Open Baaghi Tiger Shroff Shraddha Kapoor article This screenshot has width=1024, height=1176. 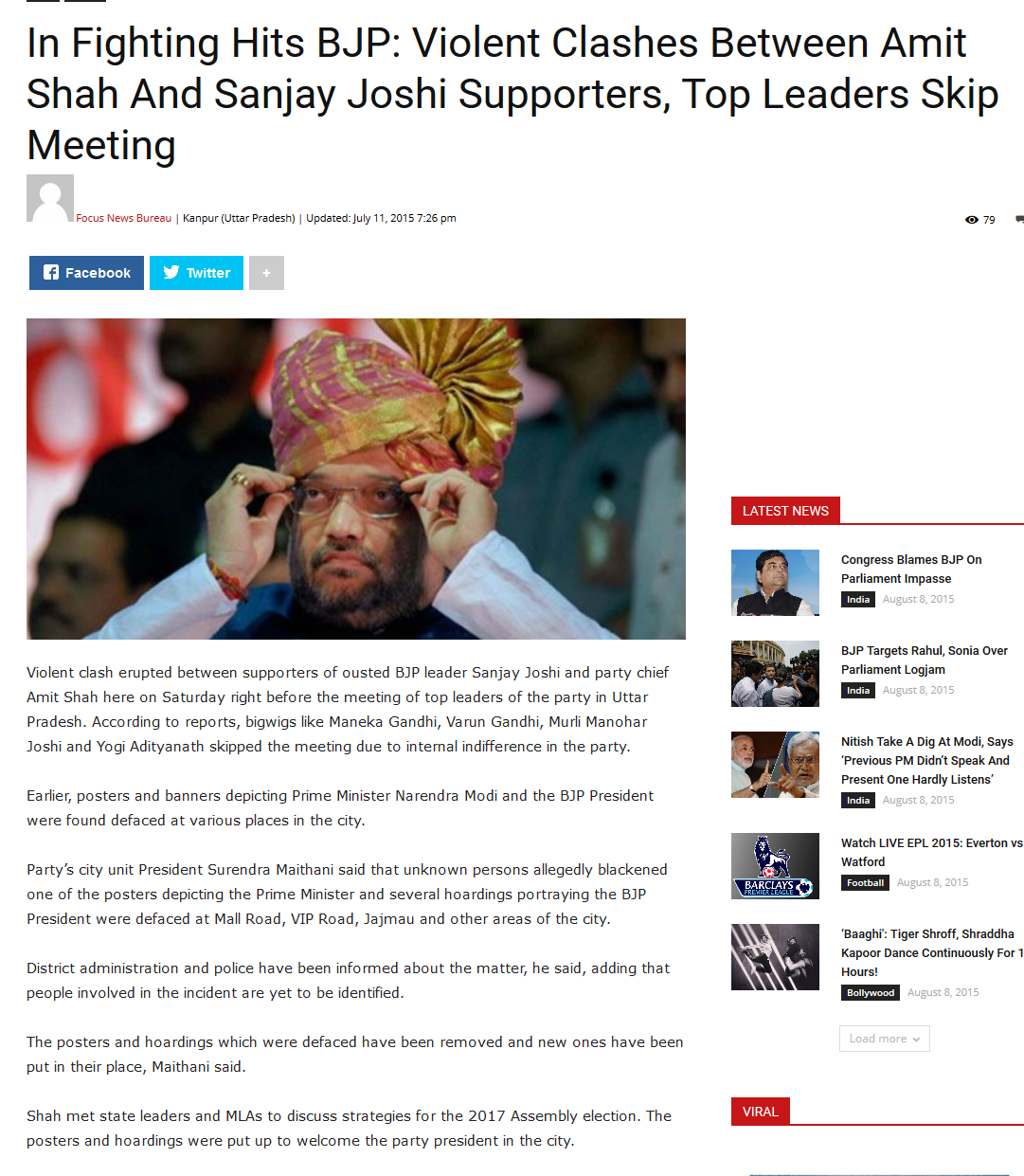point(931,952)
